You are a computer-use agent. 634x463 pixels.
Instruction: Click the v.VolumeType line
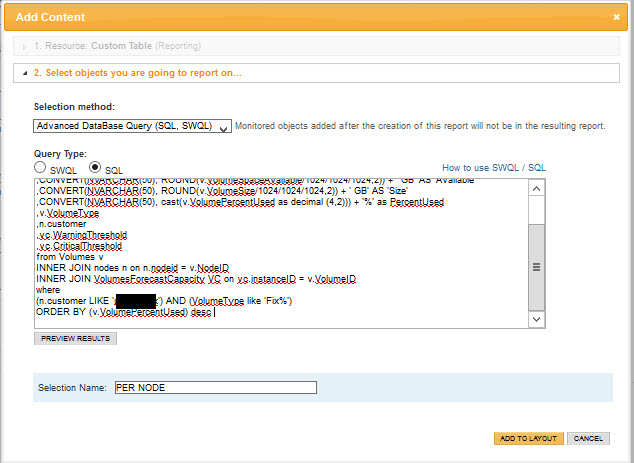point(68,213)
